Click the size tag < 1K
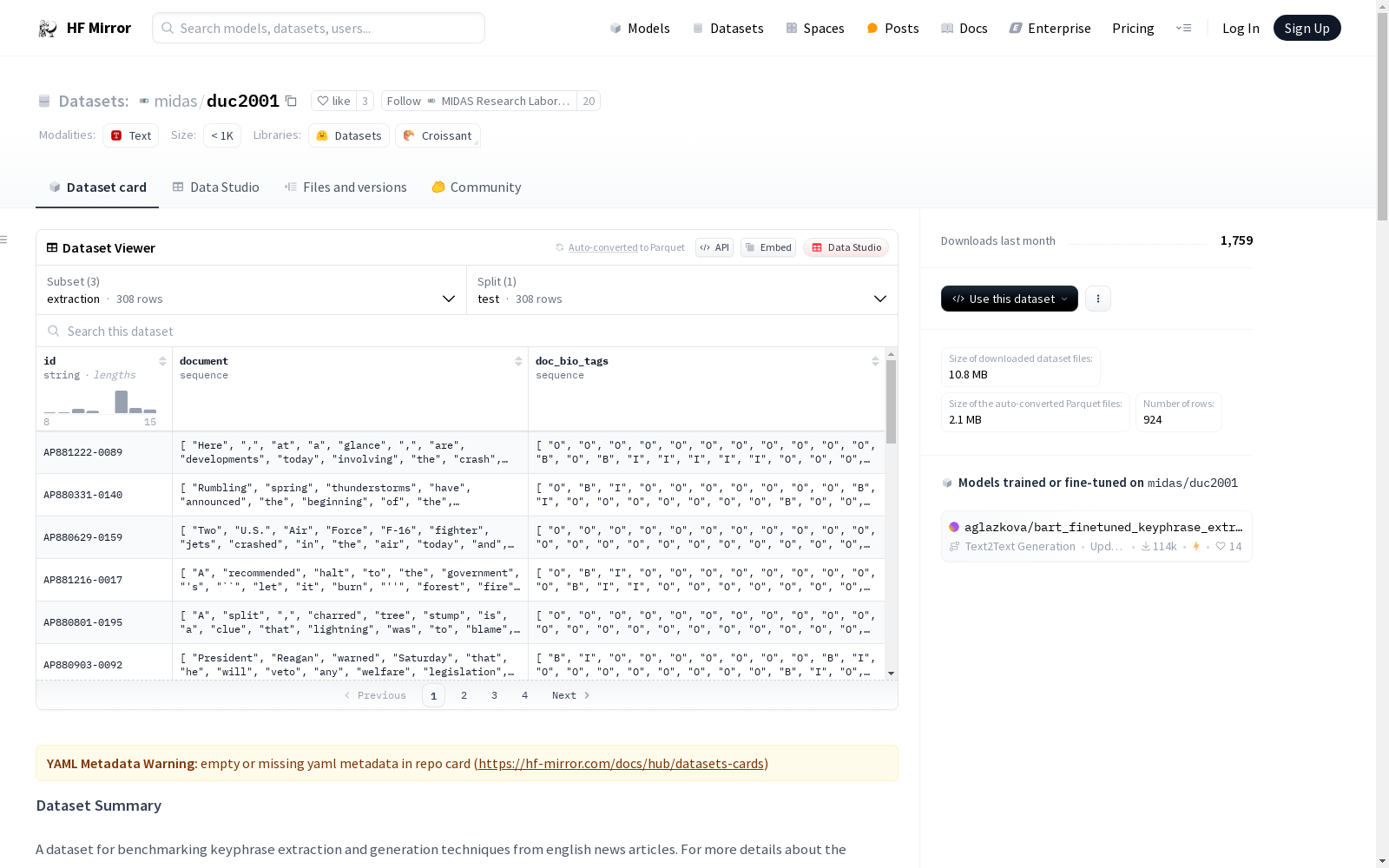This screenshot has width=1389, height=868. 222,135
